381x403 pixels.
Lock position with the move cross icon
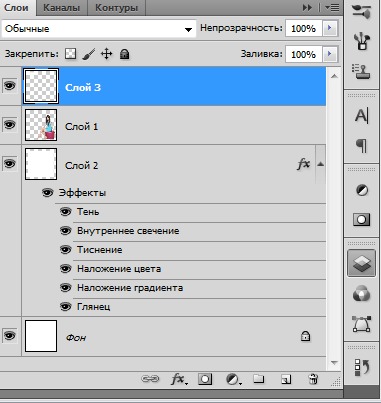(106, 54)
